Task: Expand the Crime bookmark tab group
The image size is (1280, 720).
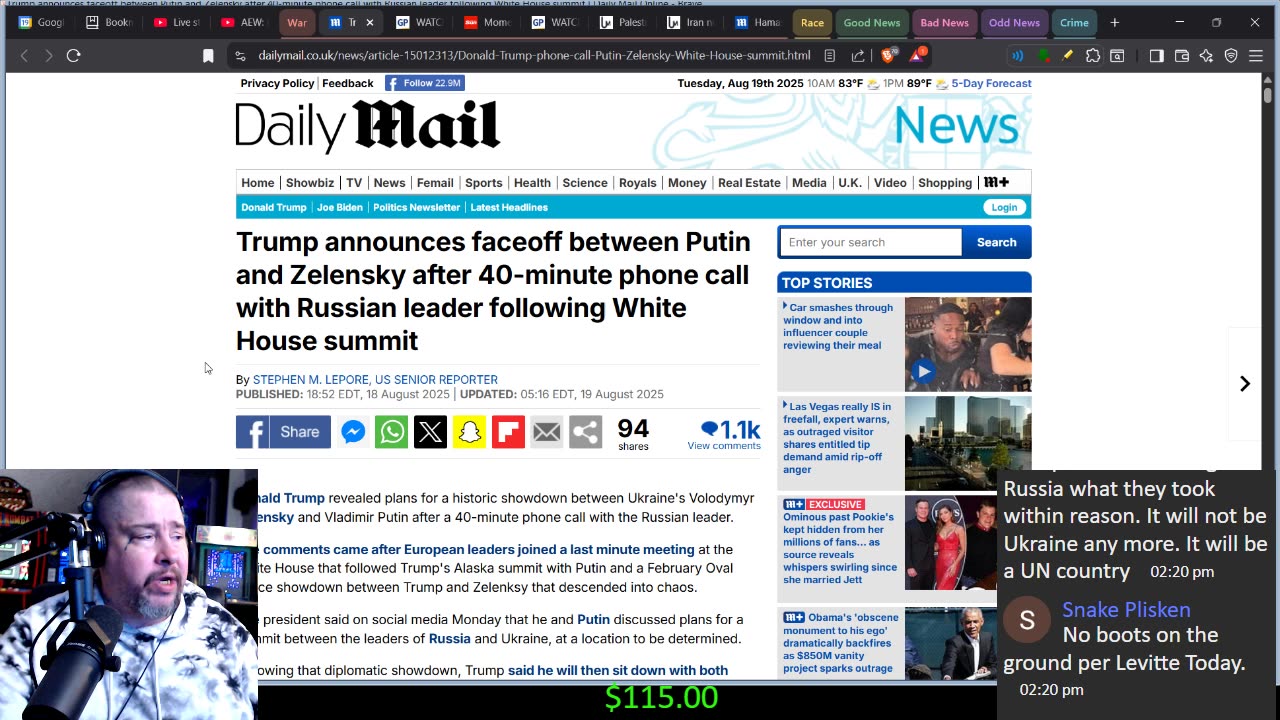Action: tap(1074, 22)
